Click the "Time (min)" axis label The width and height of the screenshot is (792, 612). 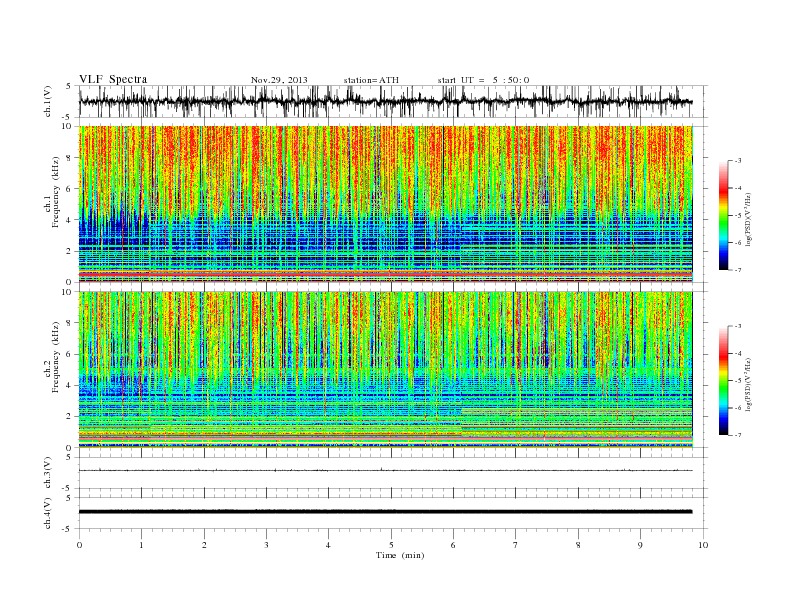click(400, 555)
